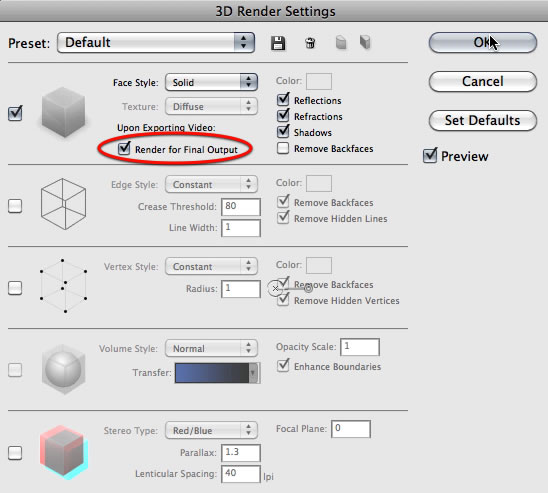Click the Set Defaults button
The height and width of the screenshot is (493, 548).
click(483, 121)
